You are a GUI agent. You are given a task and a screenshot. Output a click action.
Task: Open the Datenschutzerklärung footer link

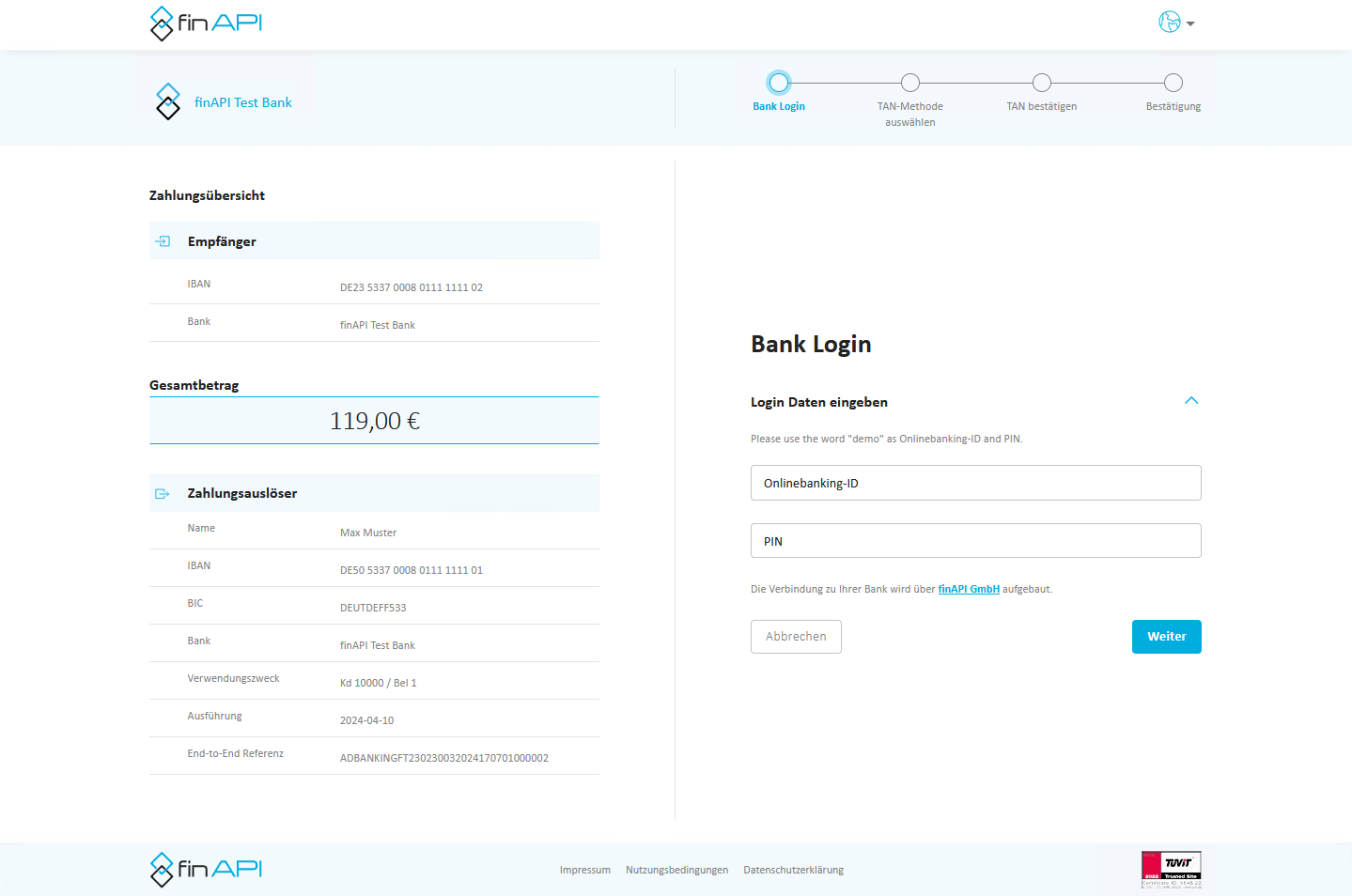tap(794, 870)
